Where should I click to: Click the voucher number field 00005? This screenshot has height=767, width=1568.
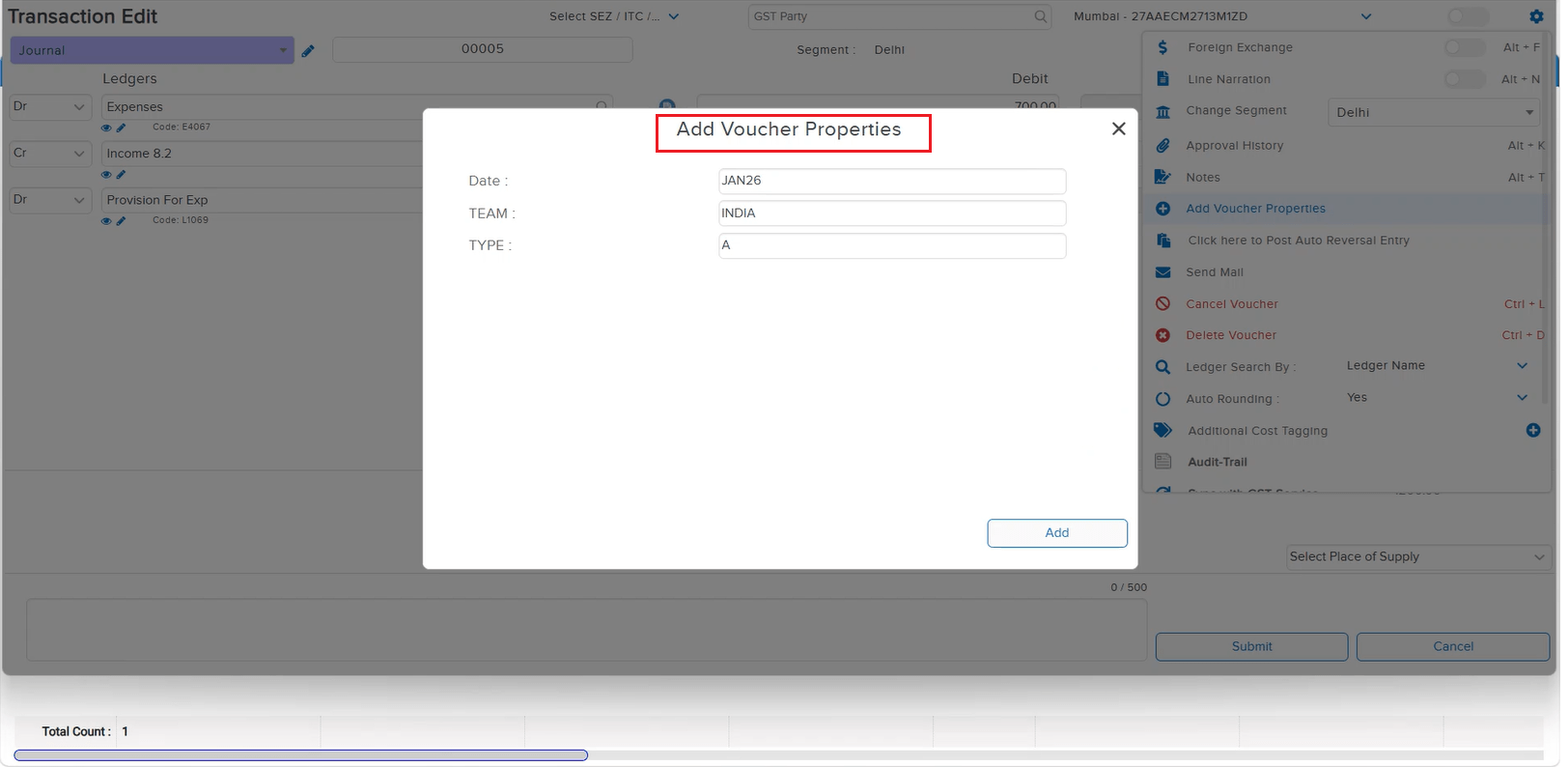tap(483, 49)
